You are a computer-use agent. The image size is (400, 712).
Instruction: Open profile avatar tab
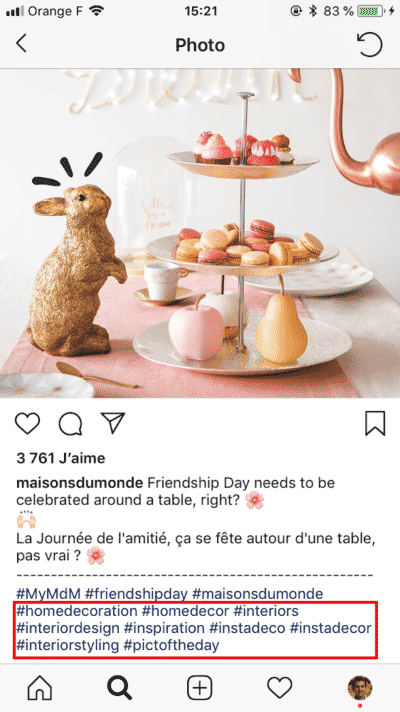(360, 688)
